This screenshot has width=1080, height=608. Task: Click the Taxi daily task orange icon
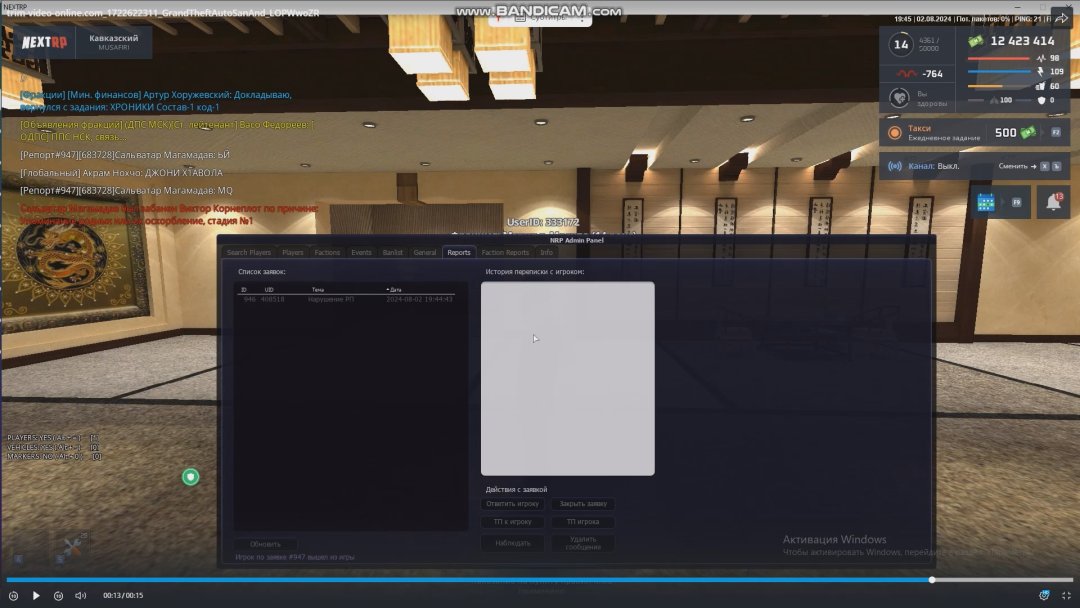tap(894, 133)
